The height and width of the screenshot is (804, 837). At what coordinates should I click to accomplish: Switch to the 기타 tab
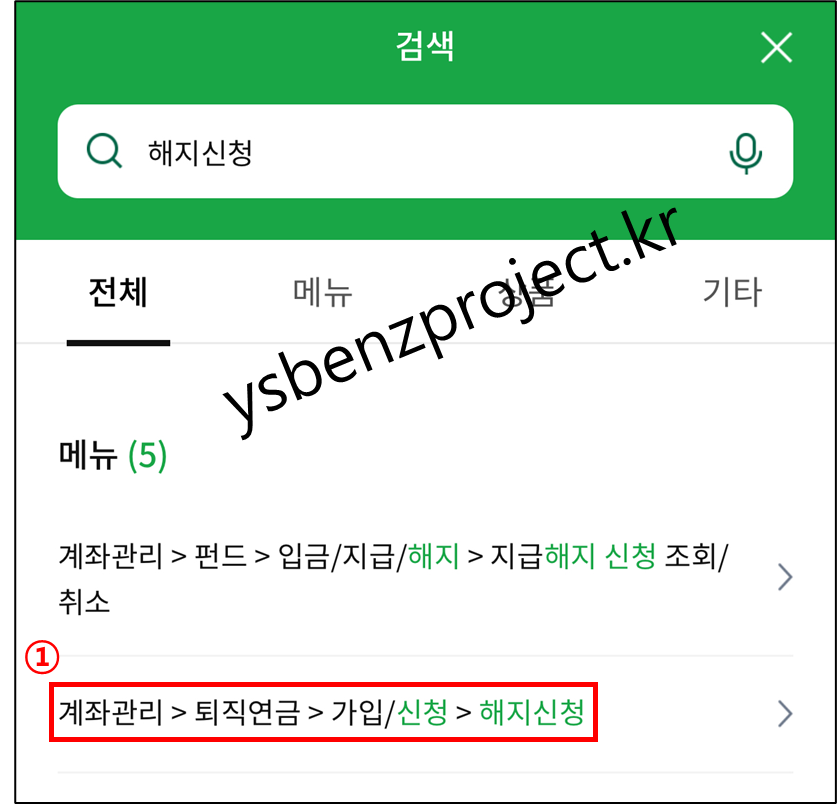(x=732, y=293)
